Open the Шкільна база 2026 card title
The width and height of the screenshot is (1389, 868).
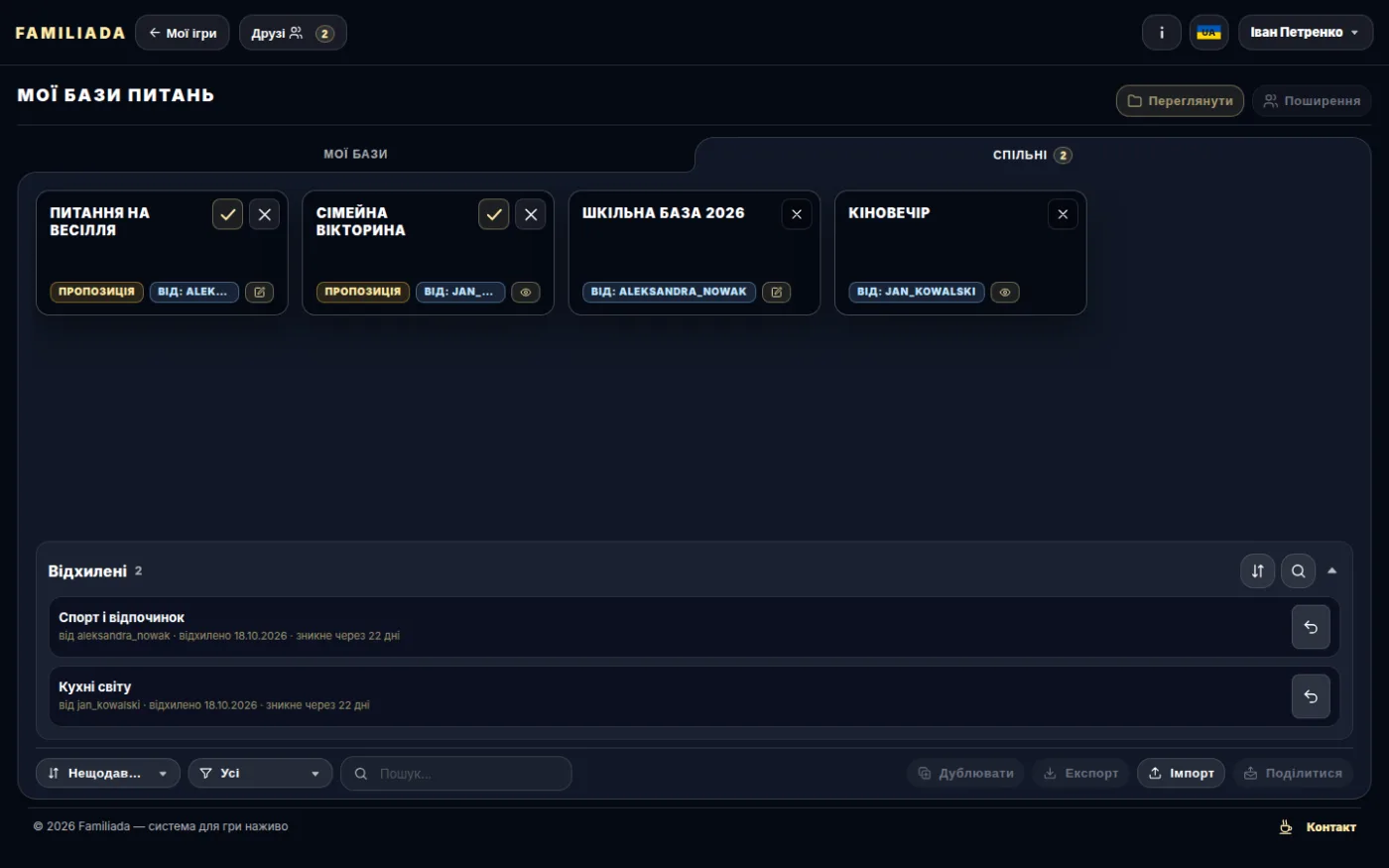pos(663,212)
